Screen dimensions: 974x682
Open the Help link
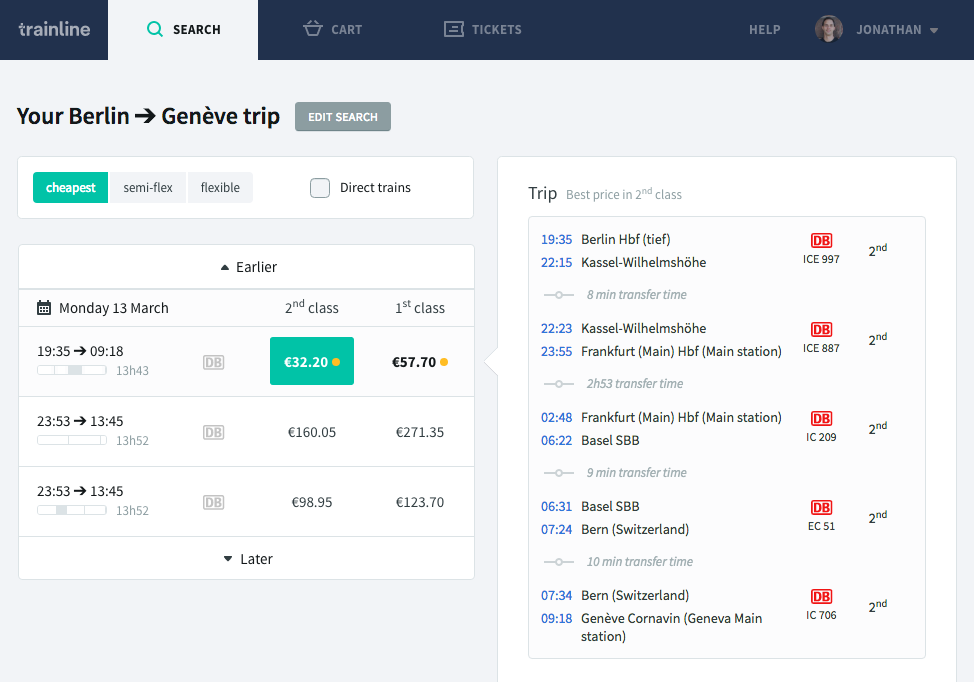click(765, 30)
